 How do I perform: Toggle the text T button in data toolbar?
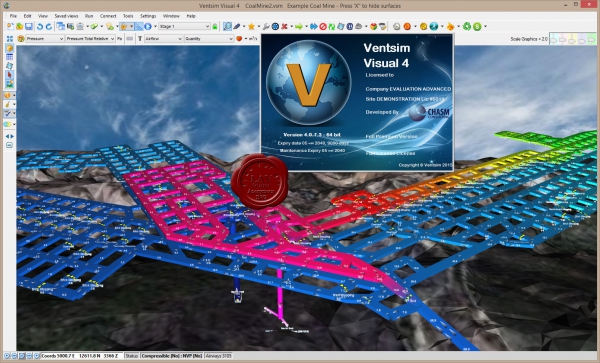pyautogui.click(x=140, y=39)
